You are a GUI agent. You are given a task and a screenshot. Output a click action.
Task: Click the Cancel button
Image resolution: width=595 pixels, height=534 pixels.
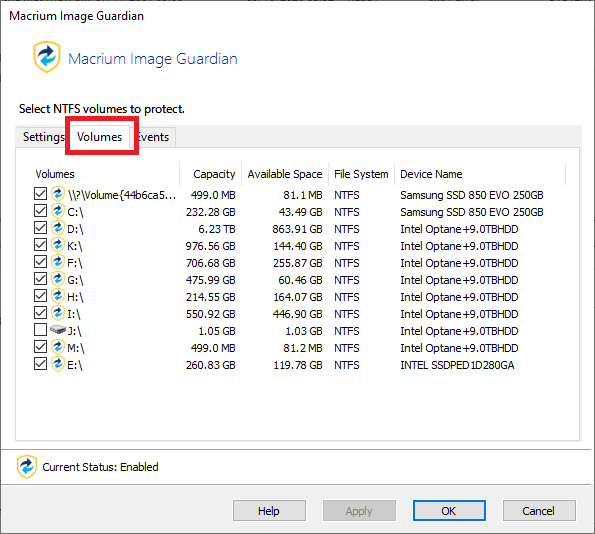[x=539, y=511]
